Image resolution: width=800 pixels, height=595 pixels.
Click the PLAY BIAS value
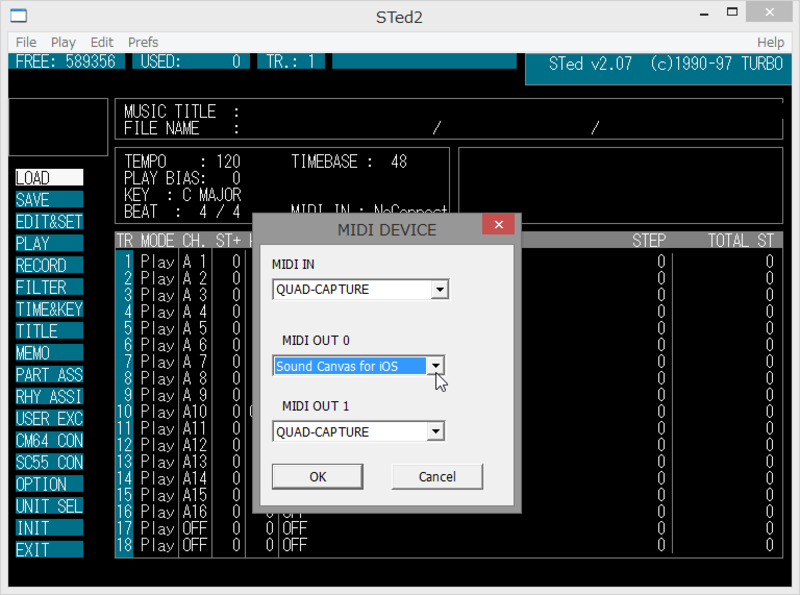point(236,178)
